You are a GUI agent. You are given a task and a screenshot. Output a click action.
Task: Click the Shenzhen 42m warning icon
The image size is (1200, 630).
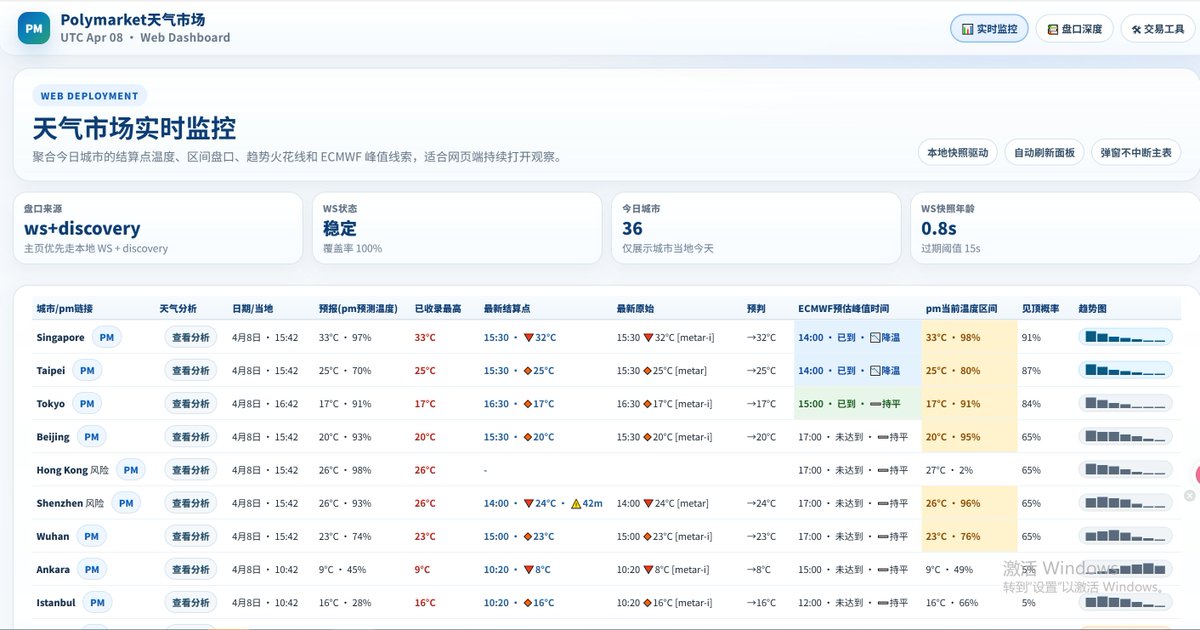click(576, 504)
